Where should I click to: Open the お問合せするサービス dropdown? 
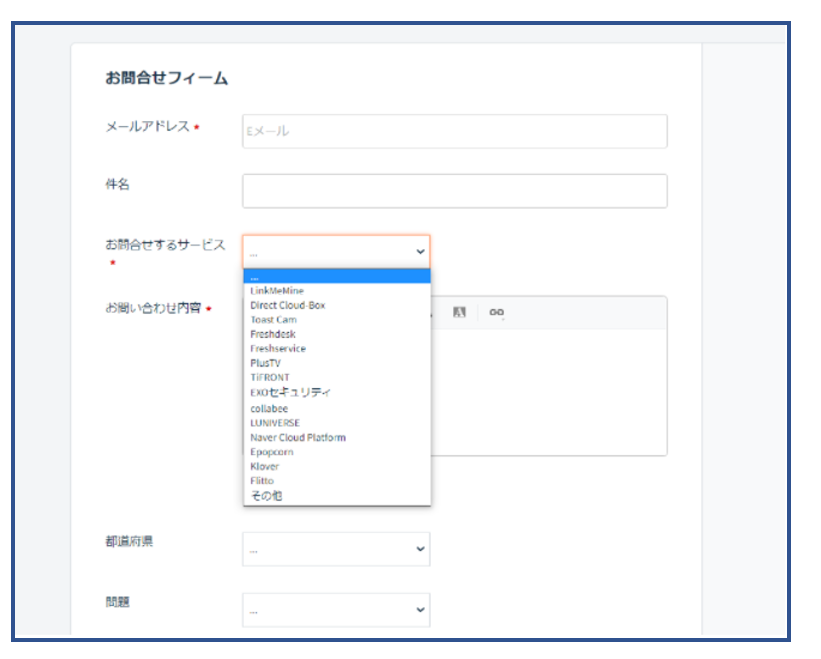(336, 252)
